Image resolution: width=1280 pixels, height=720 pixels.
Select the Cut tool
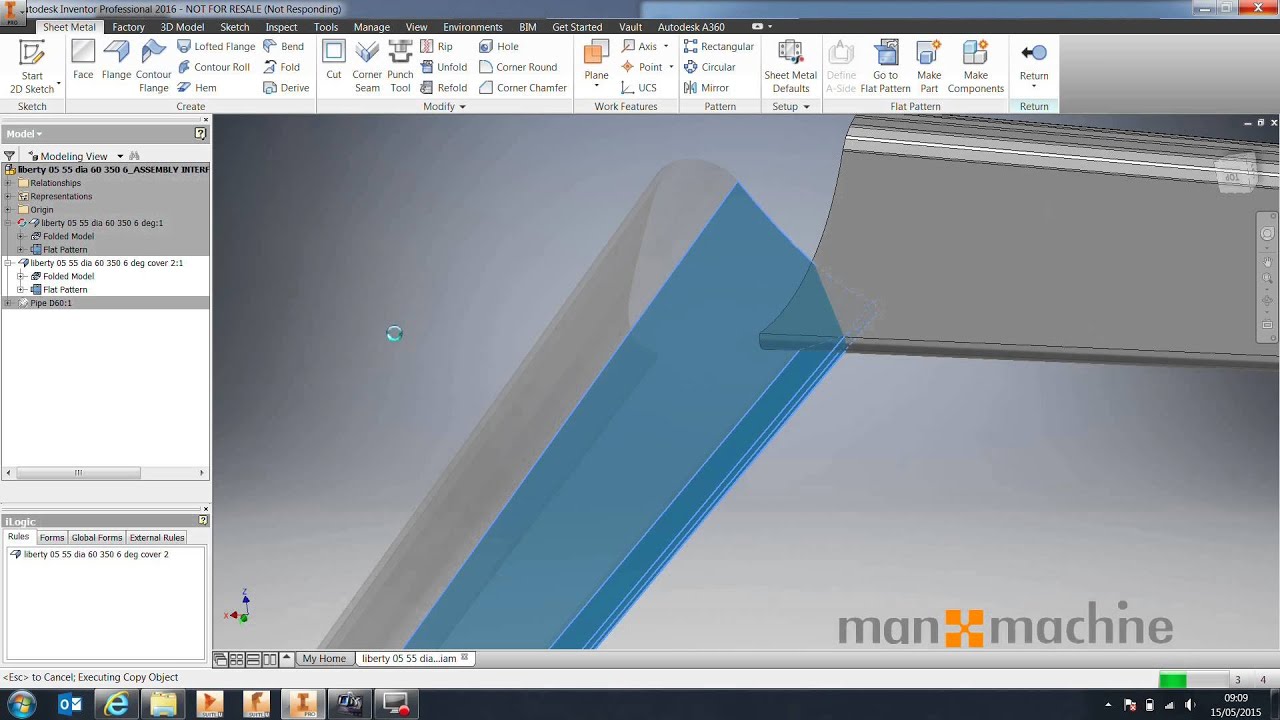(x=334, y=61)
